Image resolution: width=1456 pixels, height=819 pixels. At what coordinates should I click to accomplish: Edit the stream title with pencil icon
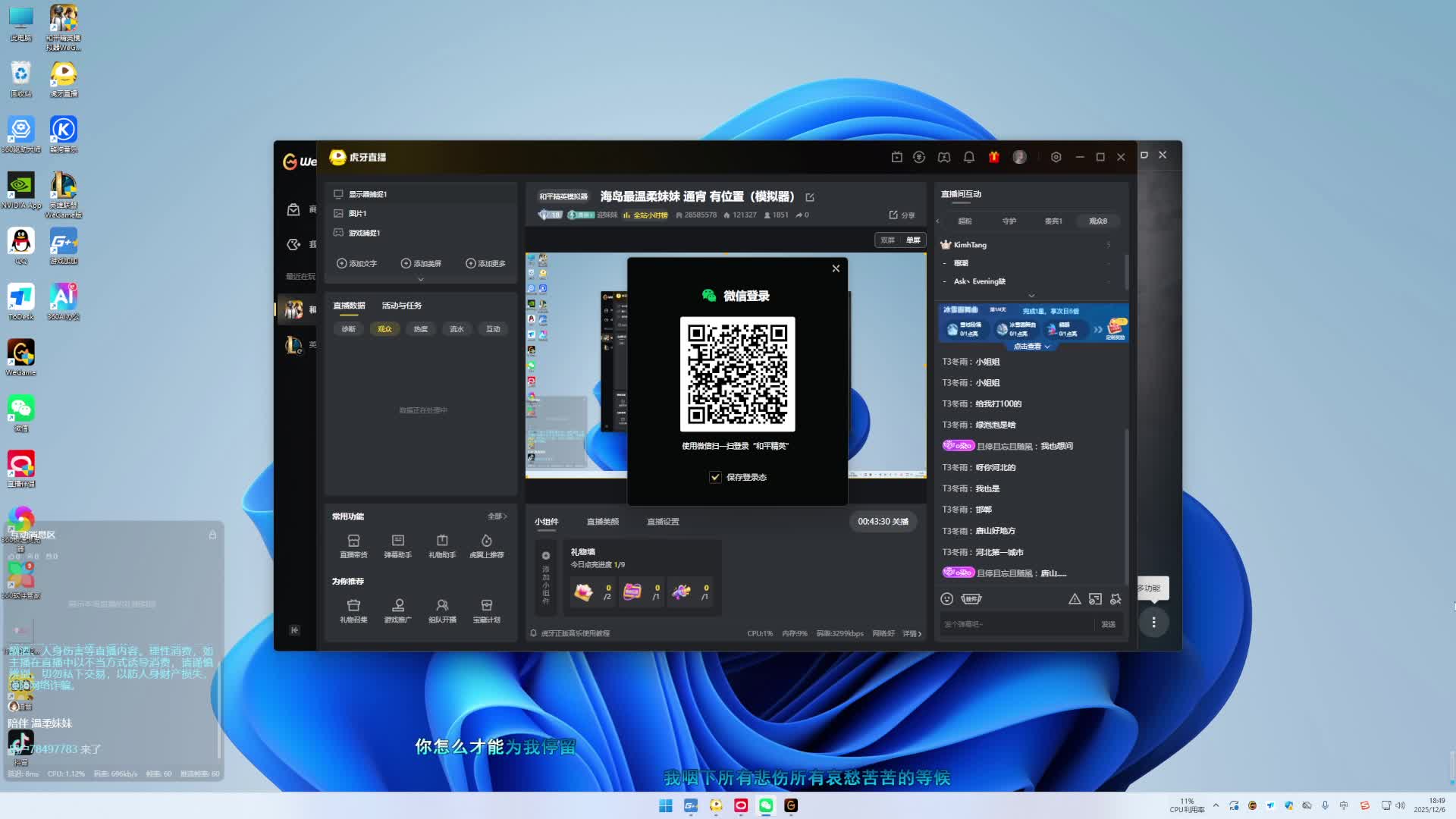click(810, 197)
